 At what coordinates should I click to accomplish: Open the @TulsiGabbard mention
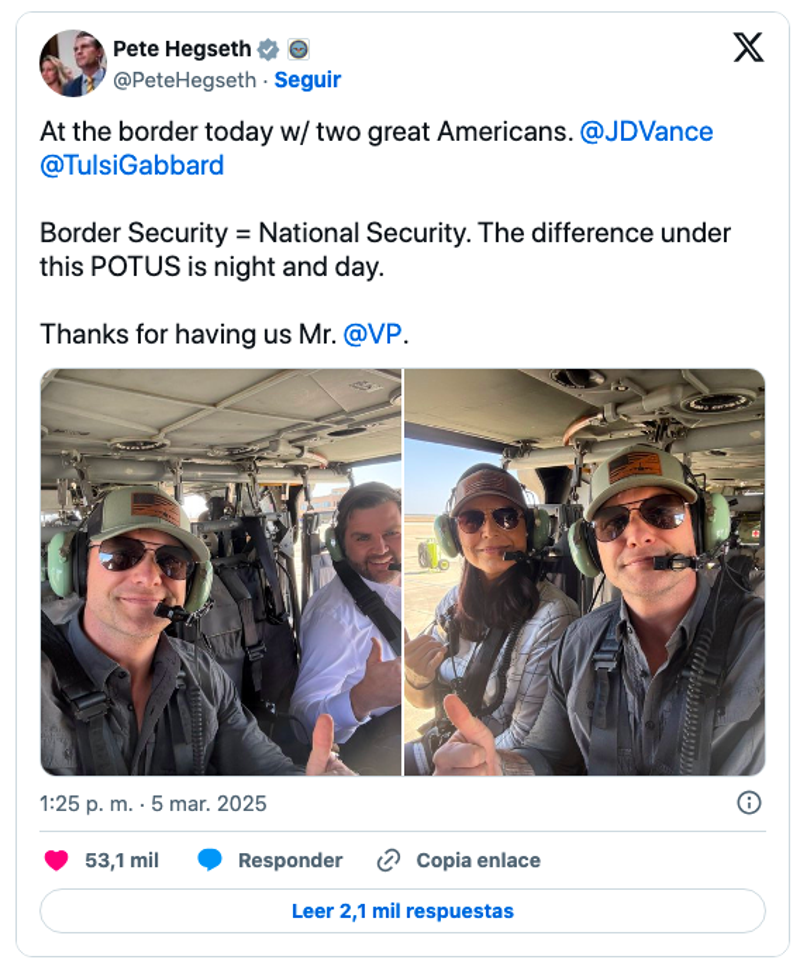click(x=132, y=165)
